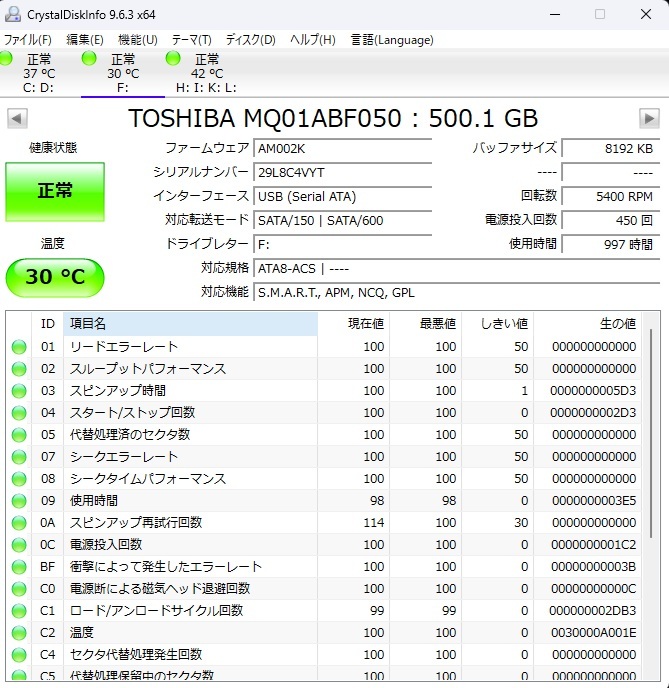
Task: Click the 現在値 column header
Action: tap(354, 324)
